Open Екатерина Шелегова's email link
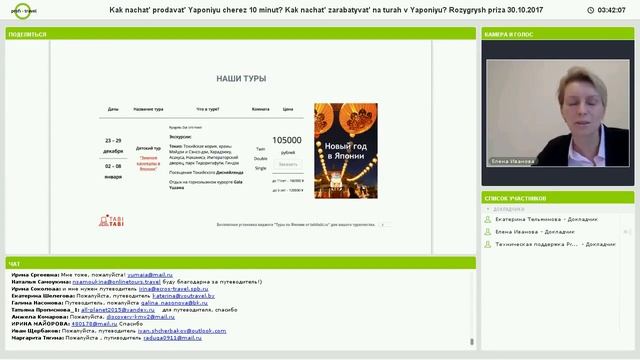 pyautogui.click(x=183, y=296)
